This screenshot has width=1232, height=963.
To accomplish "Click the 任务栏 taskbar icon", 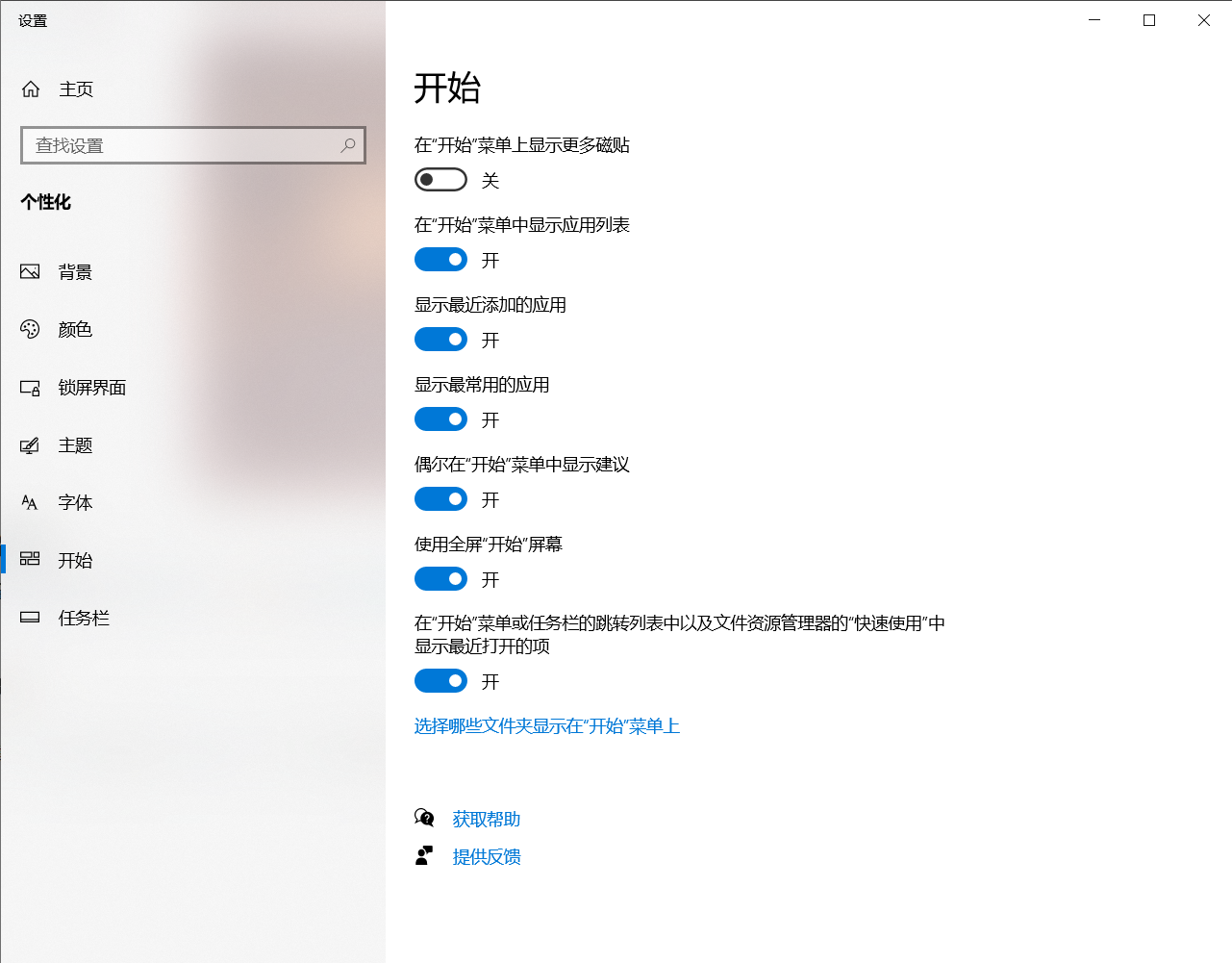I will point(31,618).
